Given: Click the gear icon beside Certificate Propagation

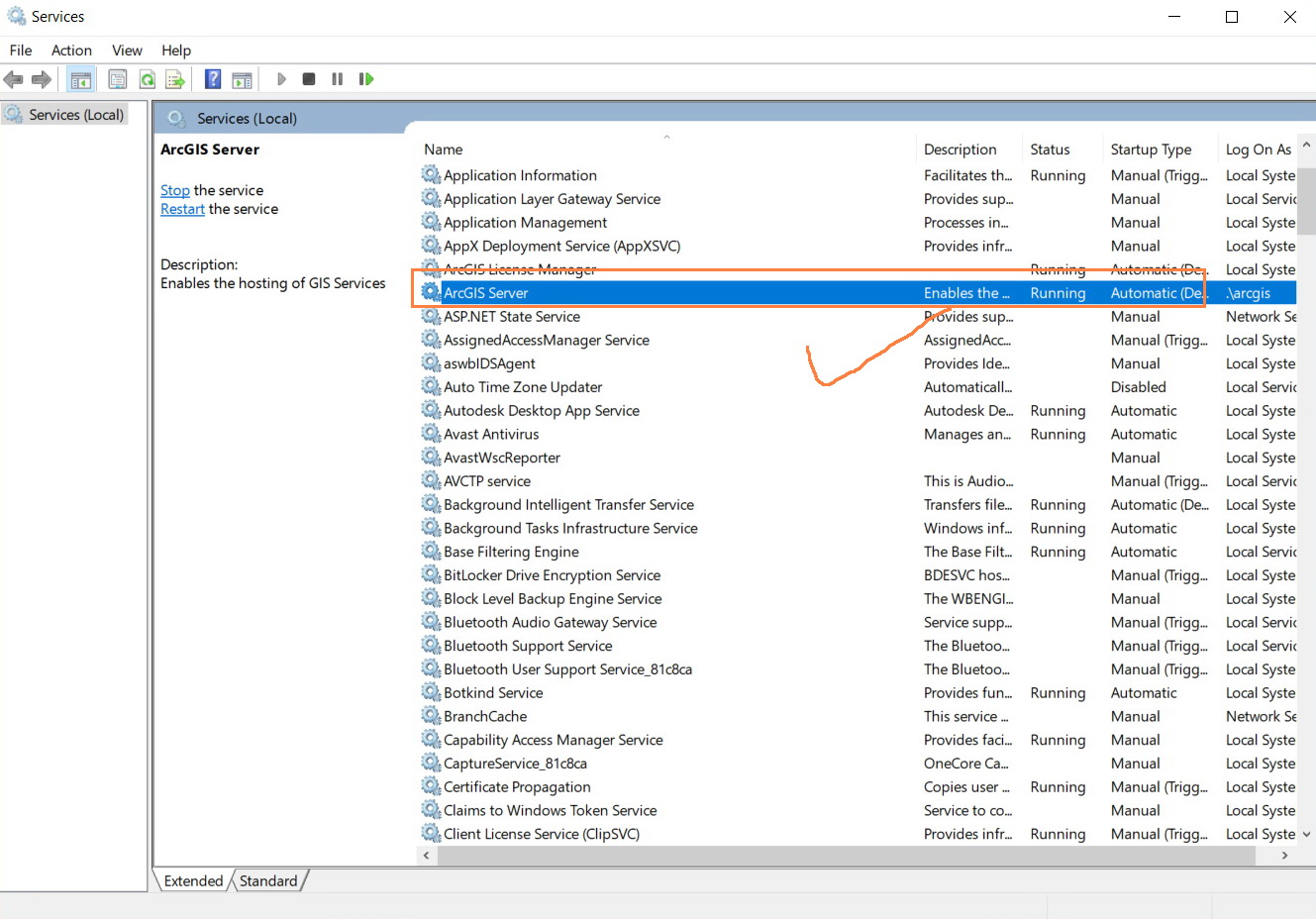Looking at the screenshot, I should pos(431,786).
